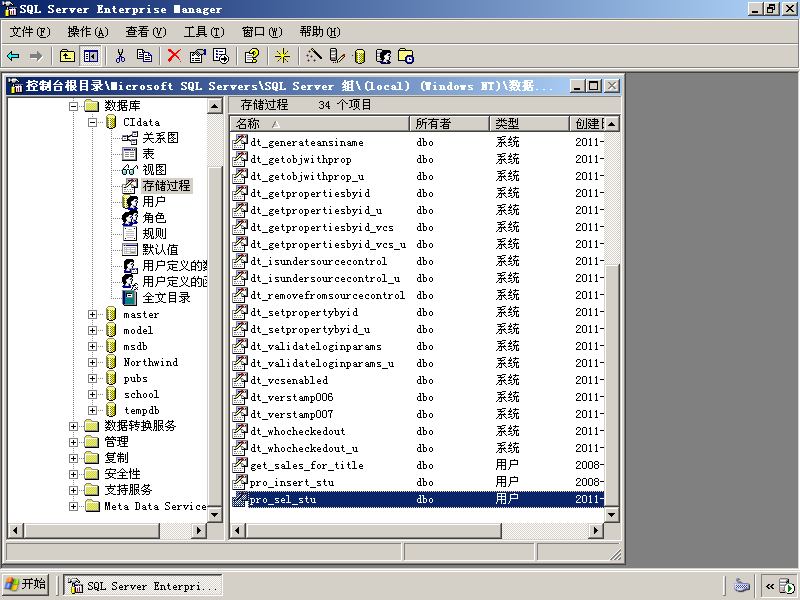This screenshot has width=800, height=600.
Task: Click the Forward arrow toolbar button
Action: (x=36, y=56)
